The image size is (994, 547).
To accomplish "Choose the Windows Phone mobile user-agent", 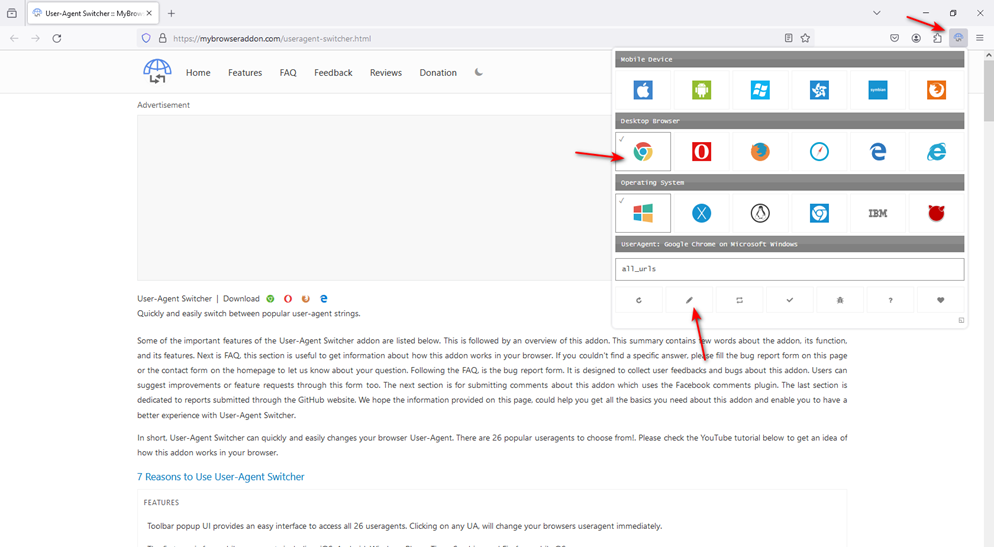I will click(760, 90).
